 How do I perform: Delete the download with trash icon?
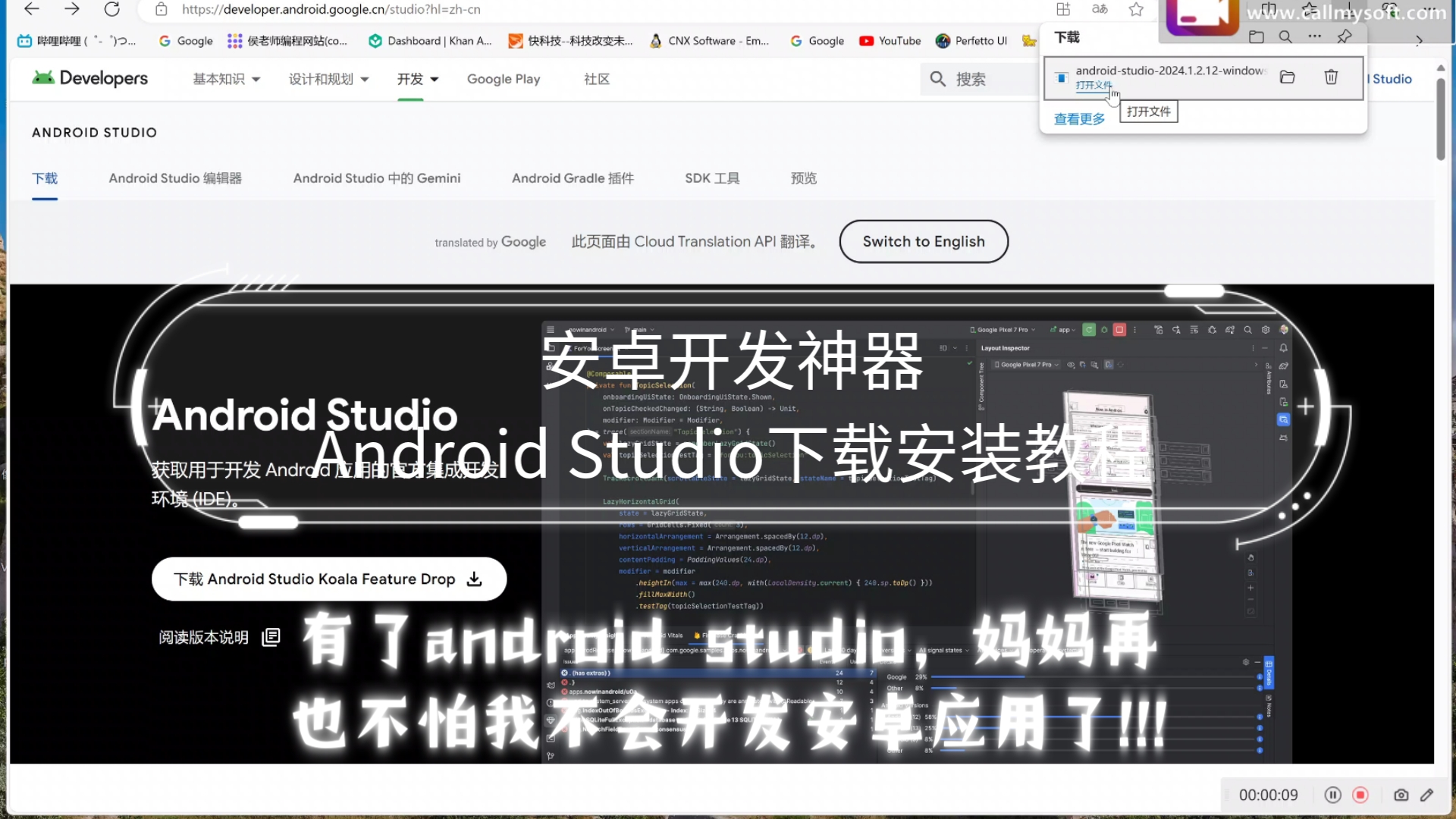coord(1331,77)
